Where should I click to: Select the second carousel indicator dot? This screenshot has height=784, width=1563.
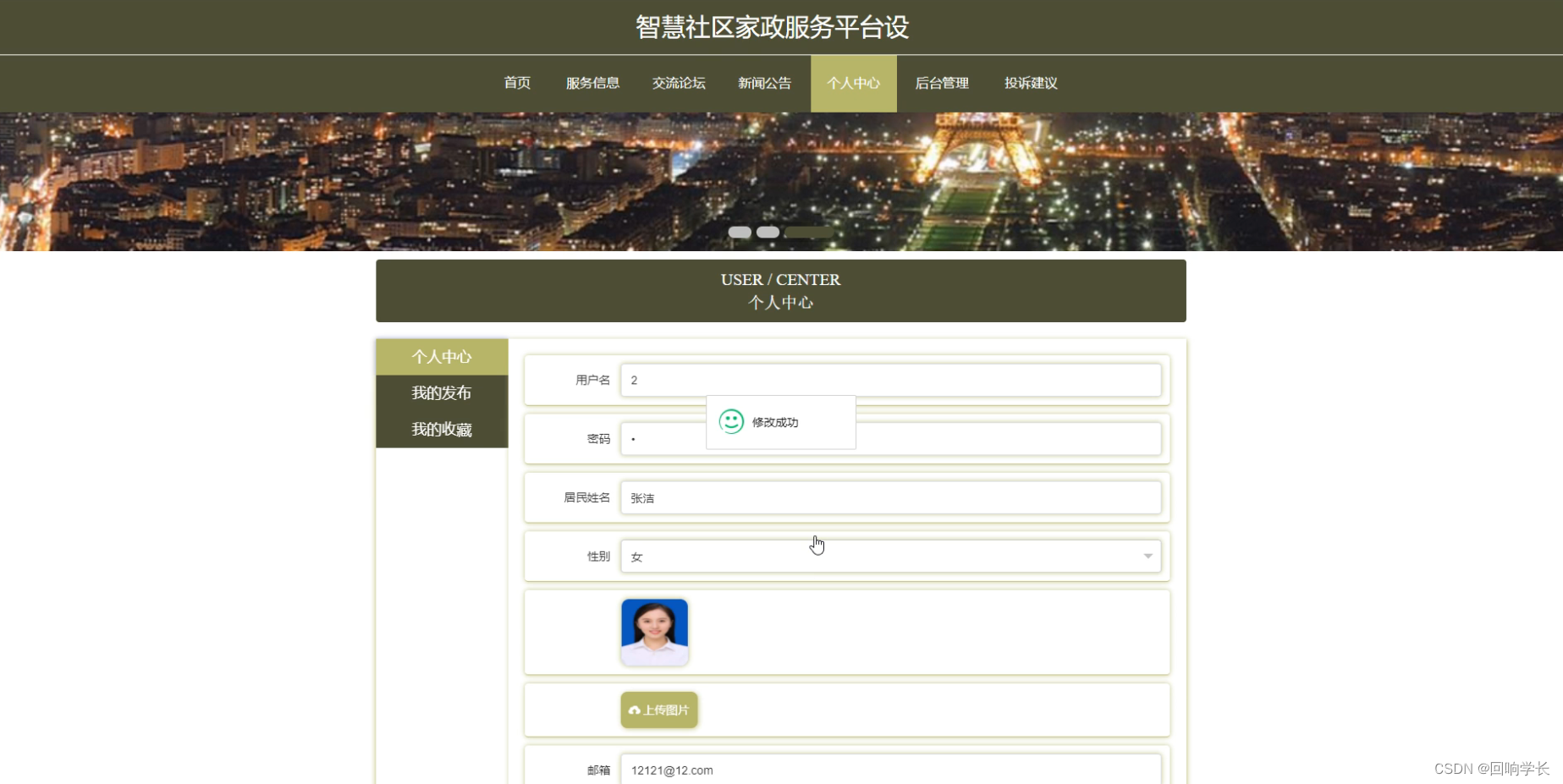[767, 232]
